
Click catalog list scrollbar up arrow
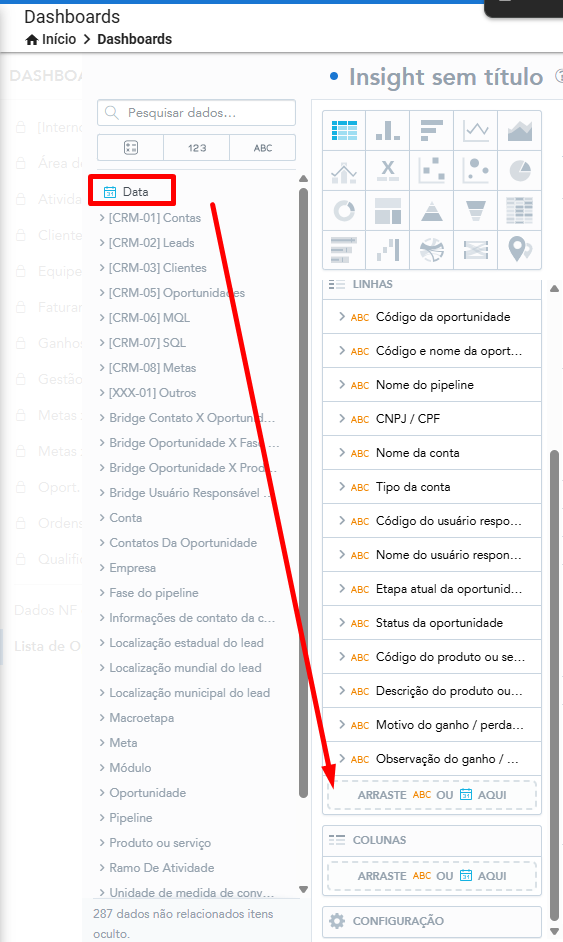303,178
